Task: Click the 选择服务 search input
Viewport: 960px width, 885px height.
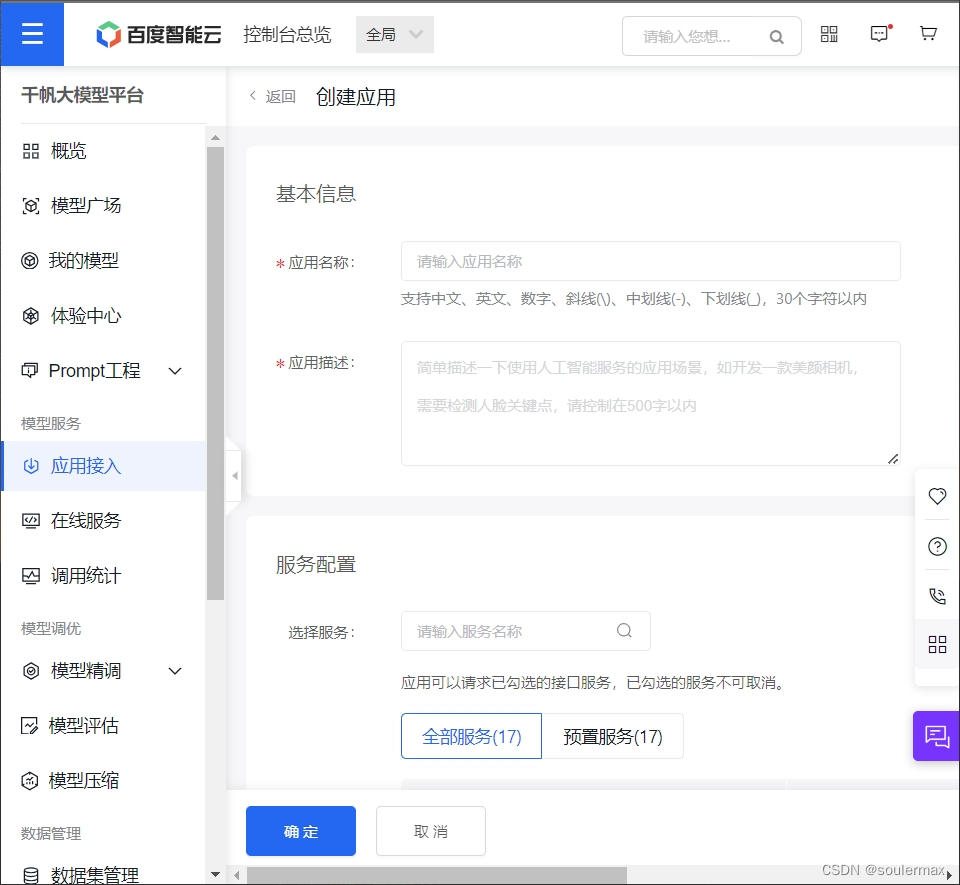Action: tap(525, 631)
